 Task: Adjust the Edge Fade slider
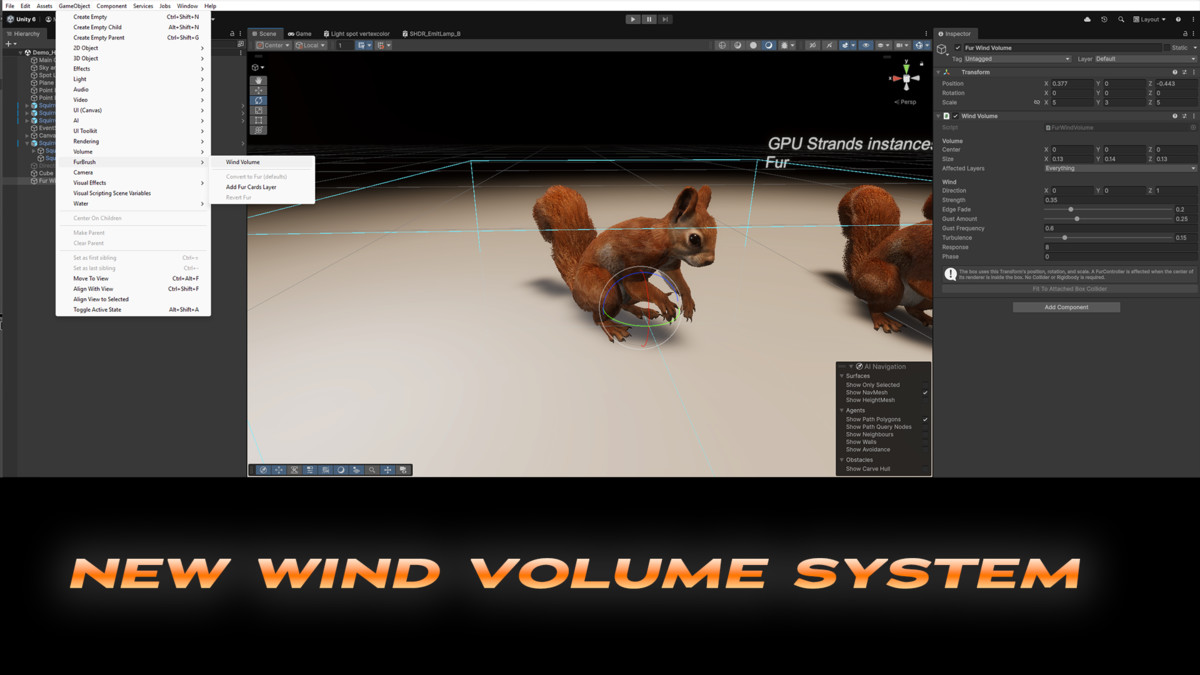click(1106, 210)
